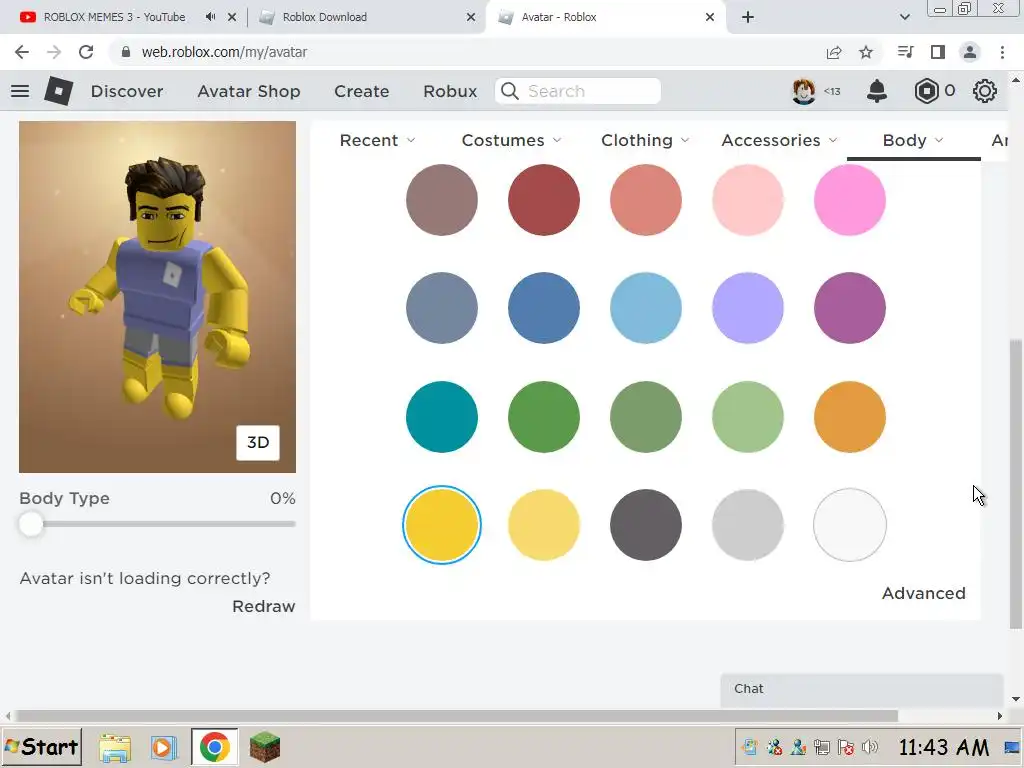Click the user avatar headshot icon
1024x768 pixels.
point(804,91)
